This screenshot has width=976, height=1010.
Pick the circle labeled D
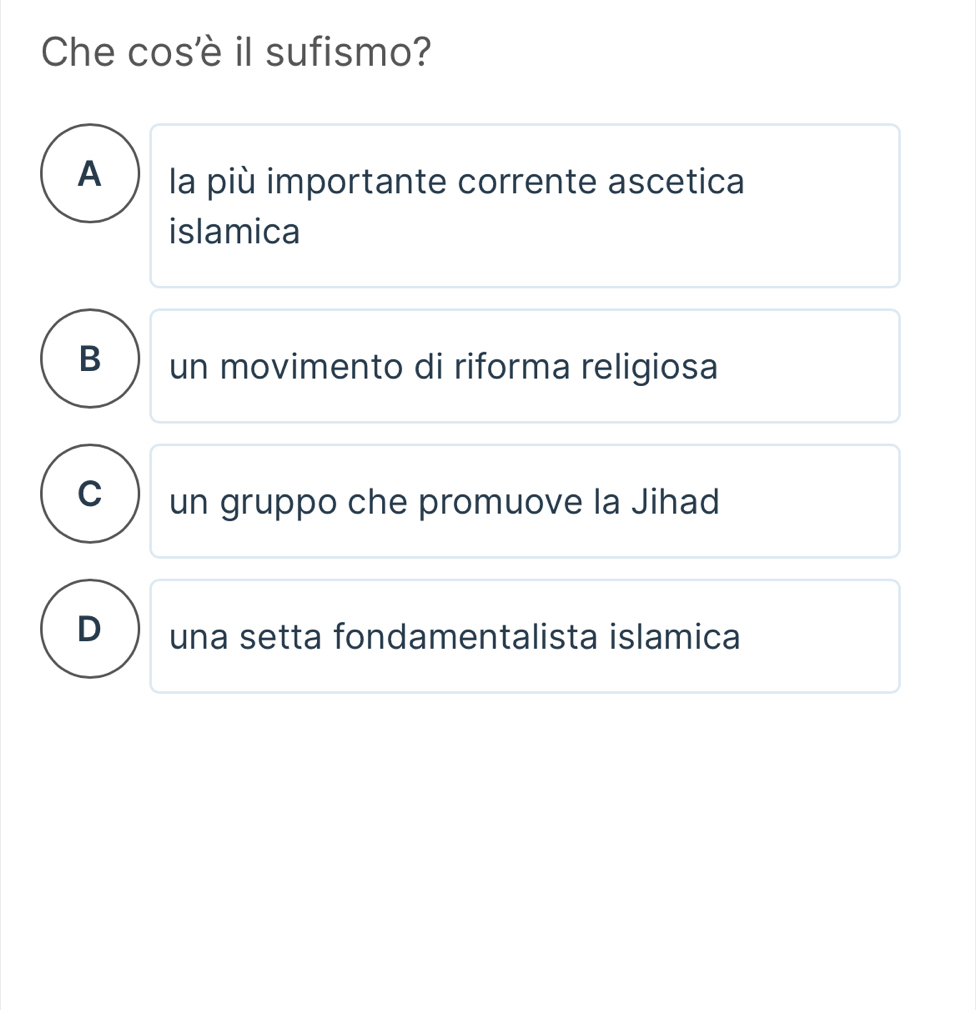(x=91, y=629)
